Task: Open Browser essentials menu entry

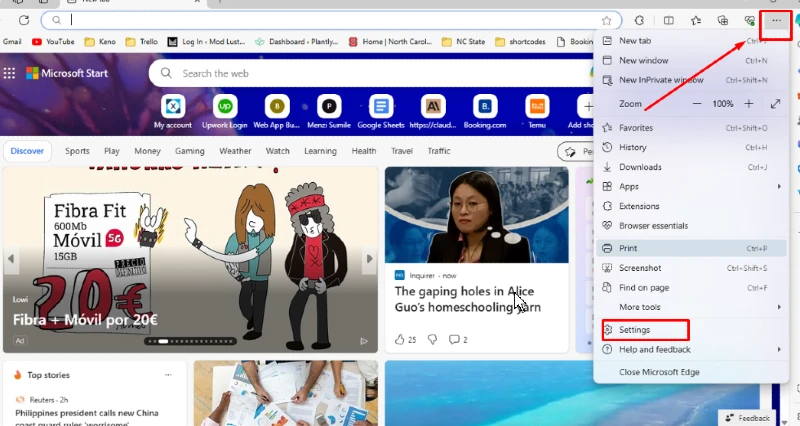Action: [691, 225]
